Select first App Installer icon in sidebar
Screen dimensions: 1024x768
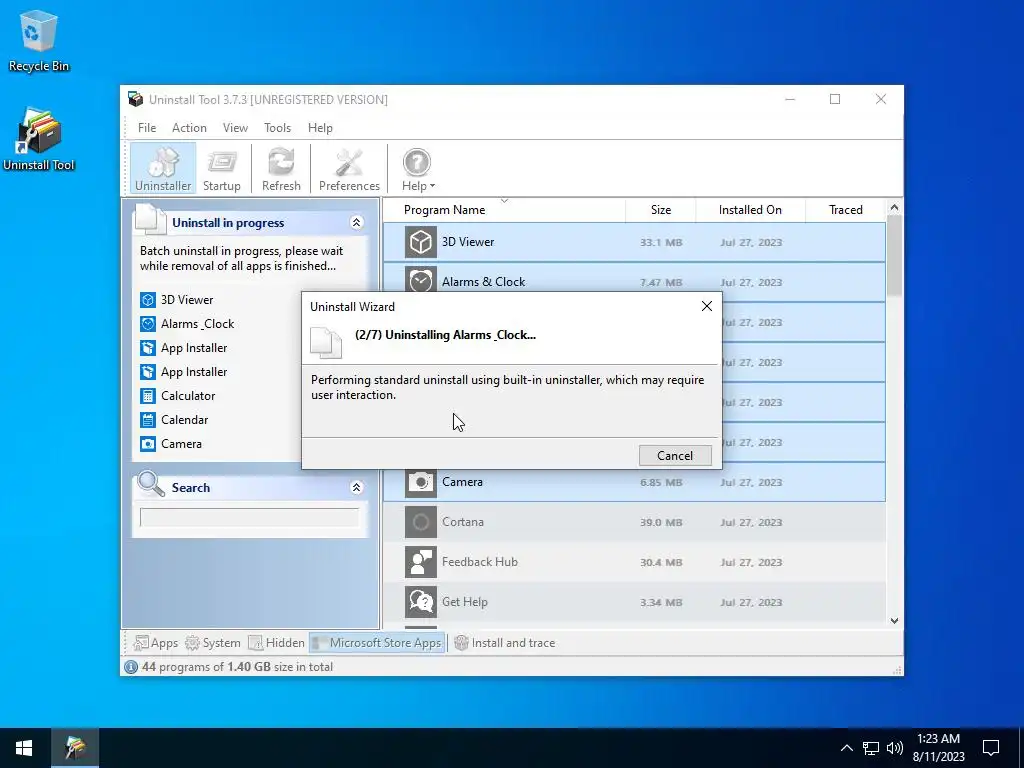pyautogui.click(x=148, y=348)
